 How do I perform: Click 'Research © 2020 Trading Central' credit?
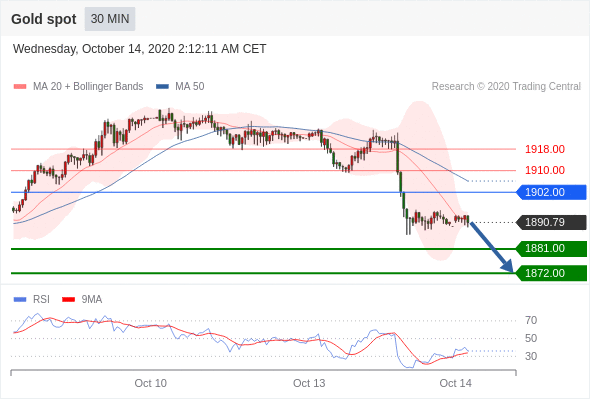point(506,87)
